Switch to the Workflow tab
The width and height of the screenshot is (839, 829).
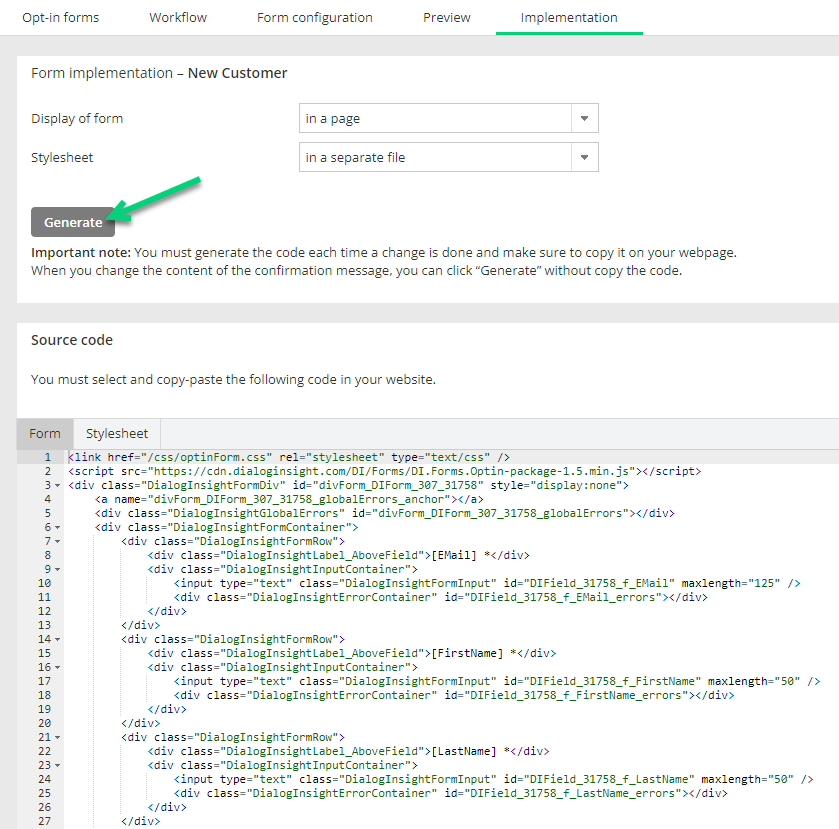pyautogui.click(x=178, y=18)
